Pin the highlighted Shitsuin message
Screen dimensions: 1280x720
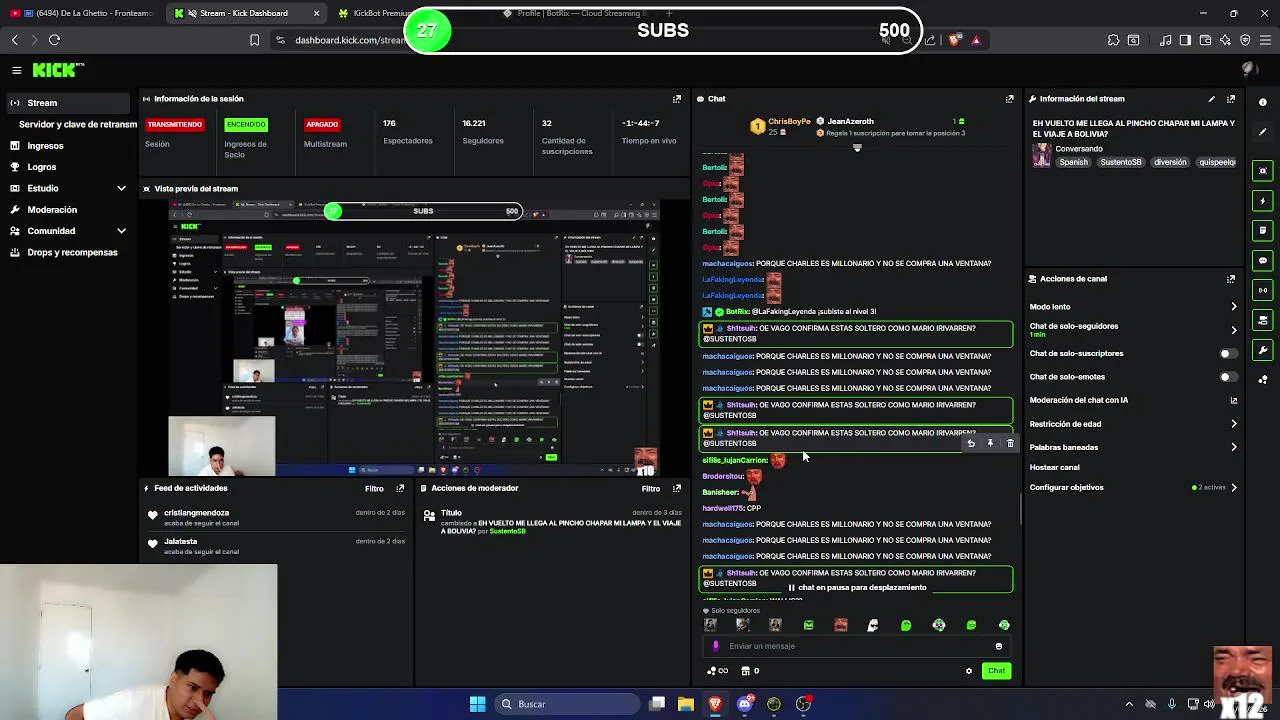pos(990,443)
